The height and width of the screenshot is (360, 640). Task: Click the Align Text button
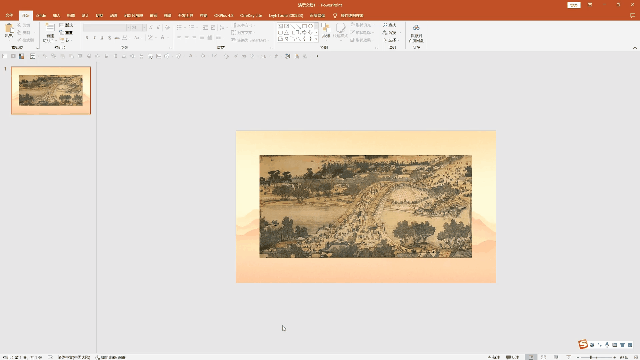coord(243,33)
